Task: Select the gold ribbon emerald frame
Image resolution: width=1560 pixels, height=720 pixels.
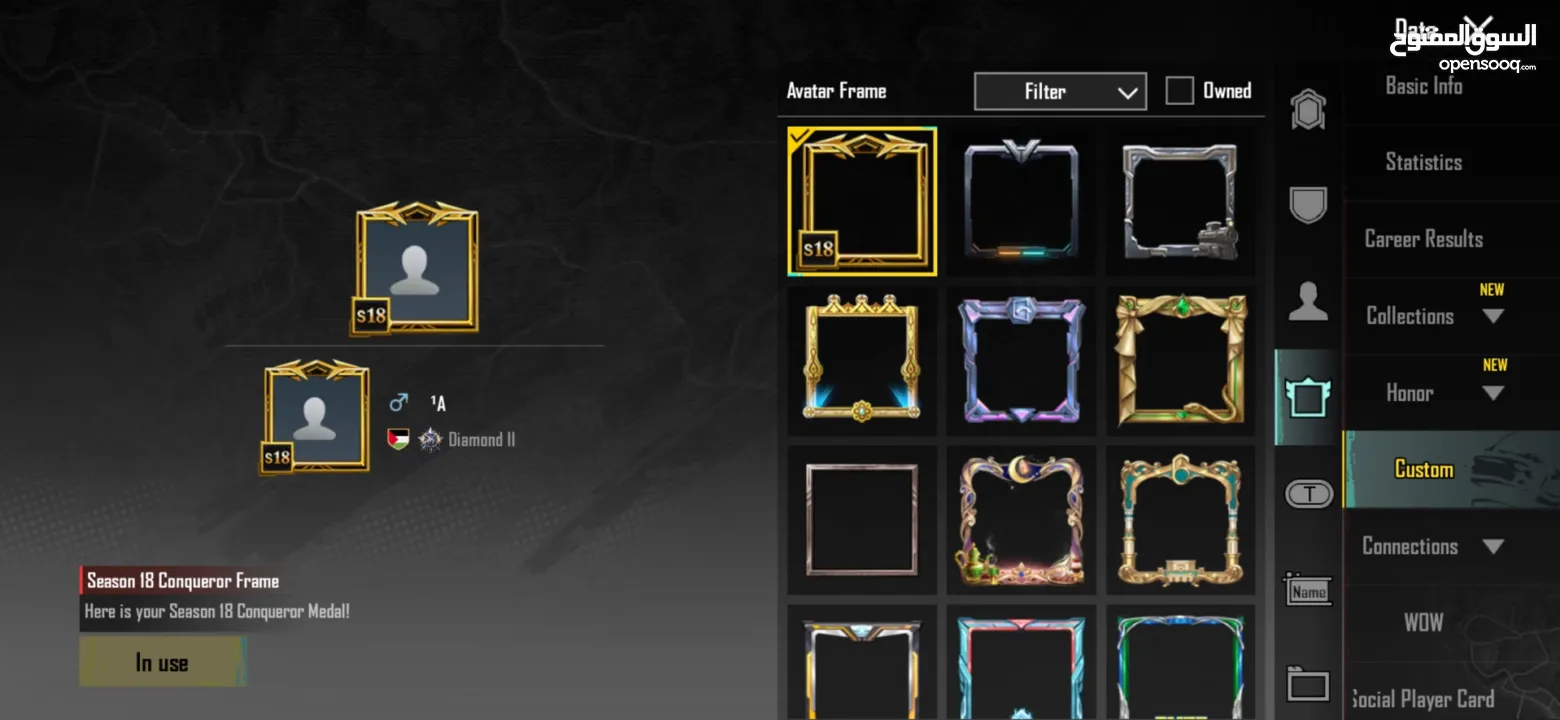Action: tap(1180, 360)
